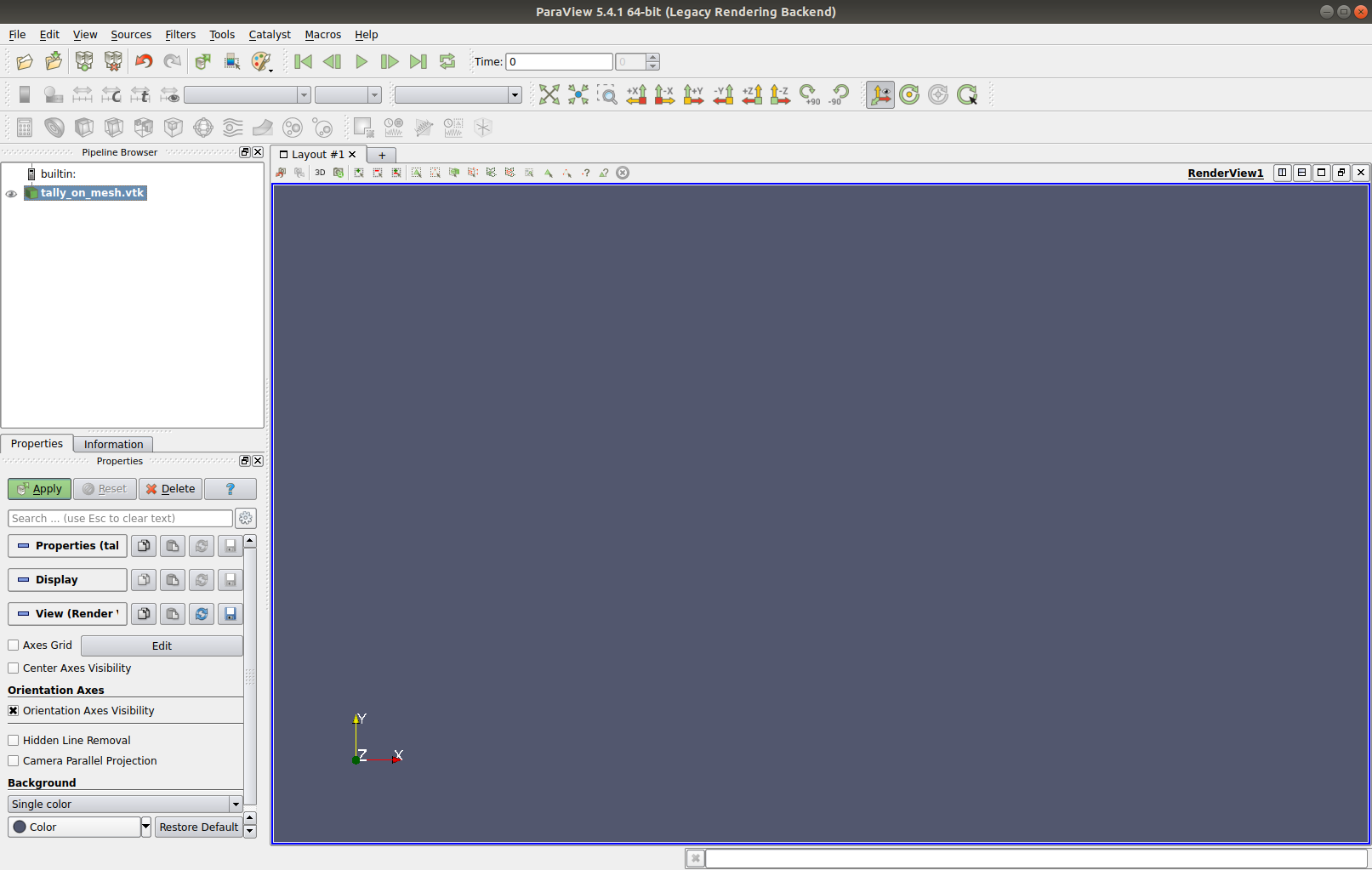Viewport: 1372px width, 870px height.
Task: Apply the Contour filter
Action: pyautogui.click(x=54, y=128)
